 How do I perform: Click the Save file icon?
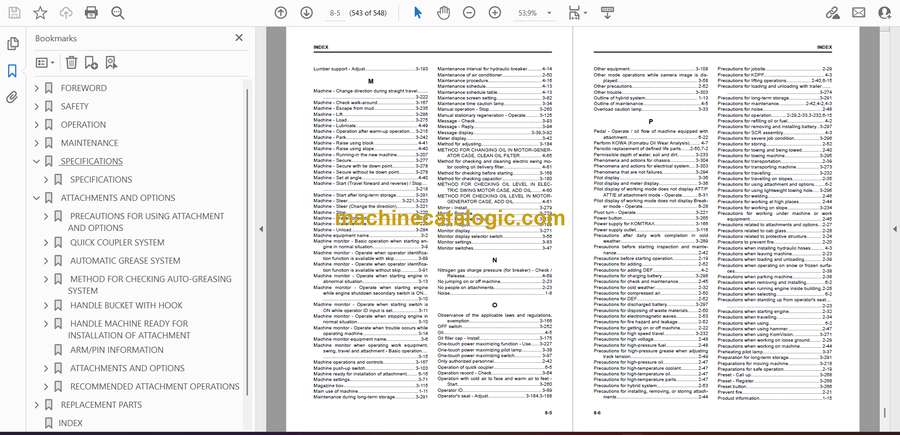14,13
